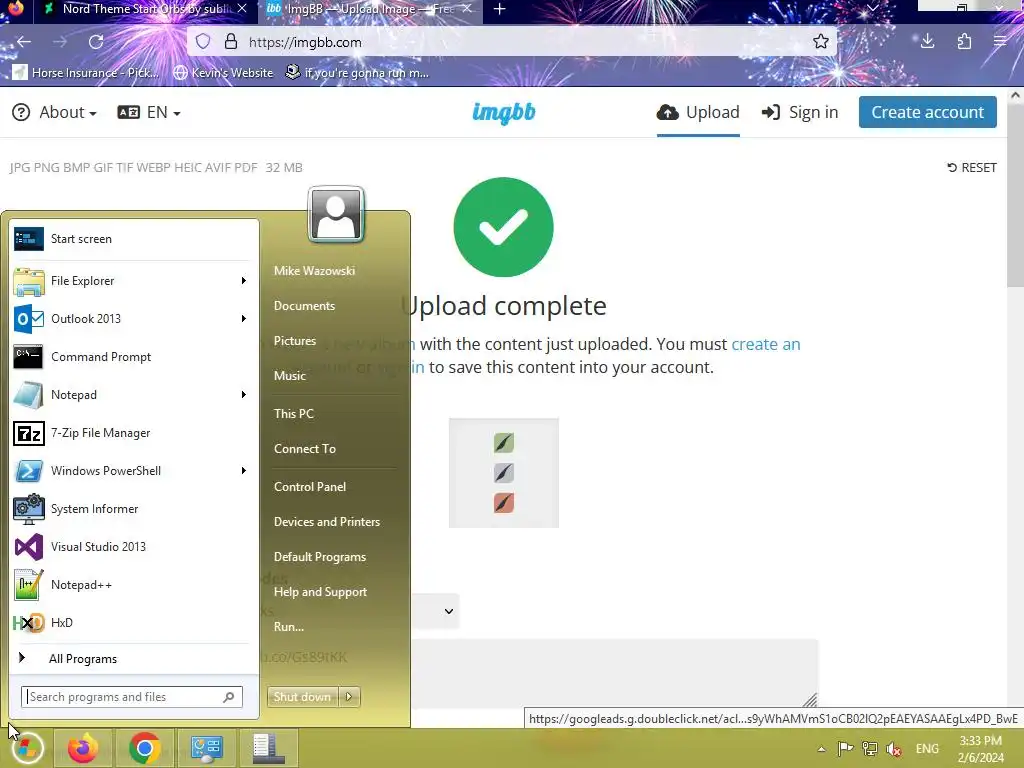Open Kevin's Website bookmark

pos(223,72)
